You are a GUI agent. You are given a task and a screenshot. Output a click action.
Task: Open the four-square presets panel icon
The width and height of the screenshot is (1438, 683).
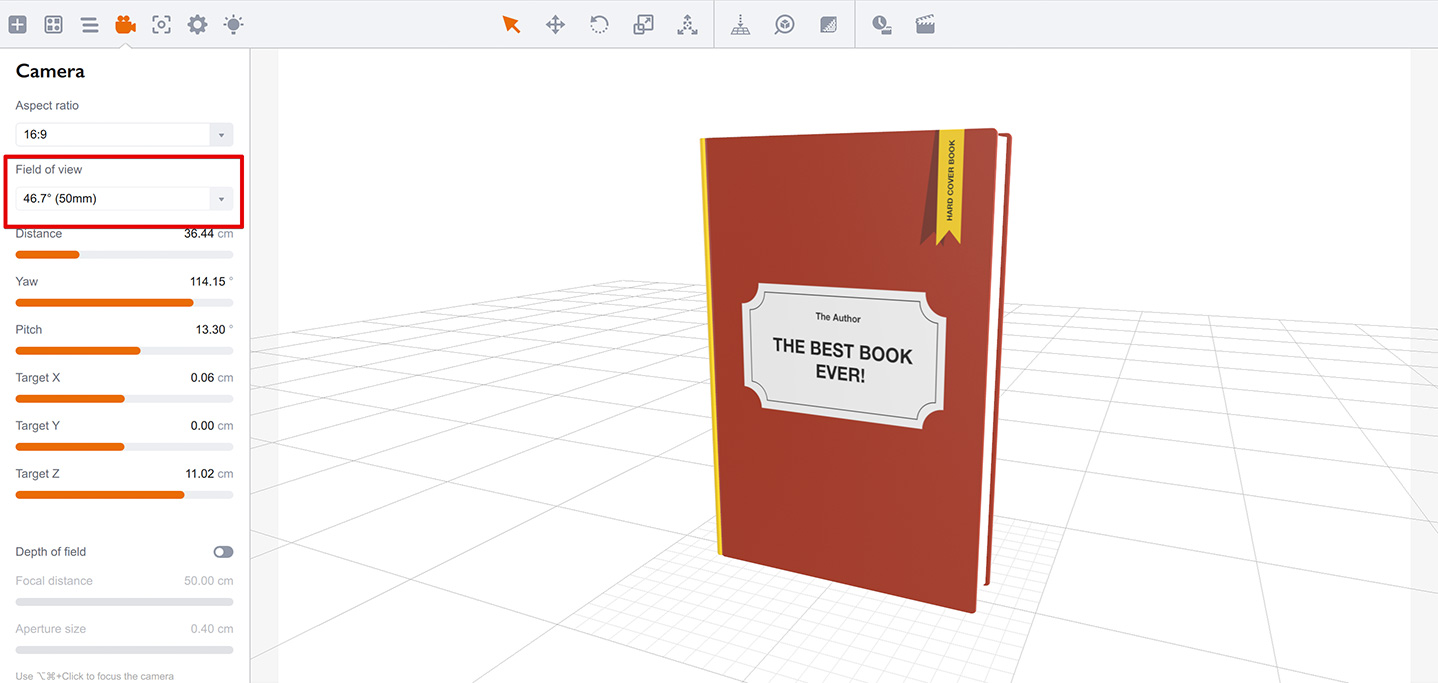[53, 24]
